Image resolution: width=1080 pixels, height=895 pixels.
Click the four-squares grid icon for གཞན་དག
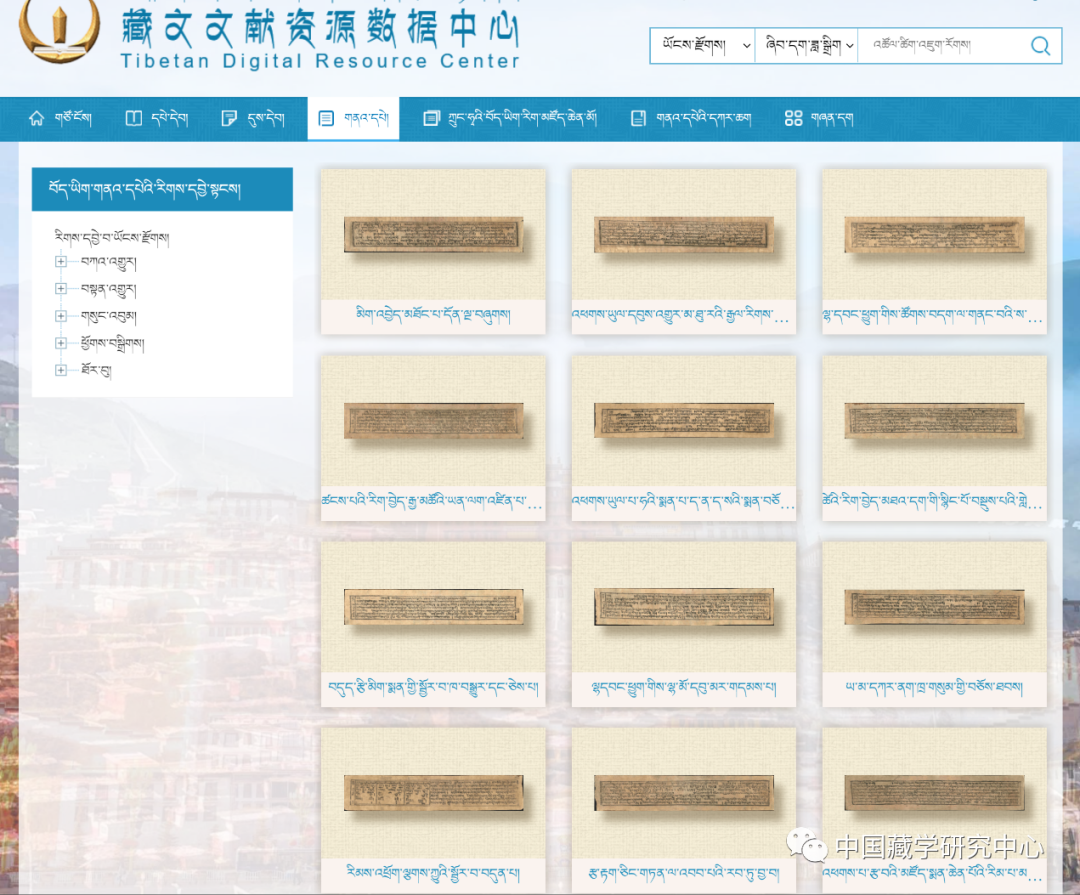(x=793, y=119)
